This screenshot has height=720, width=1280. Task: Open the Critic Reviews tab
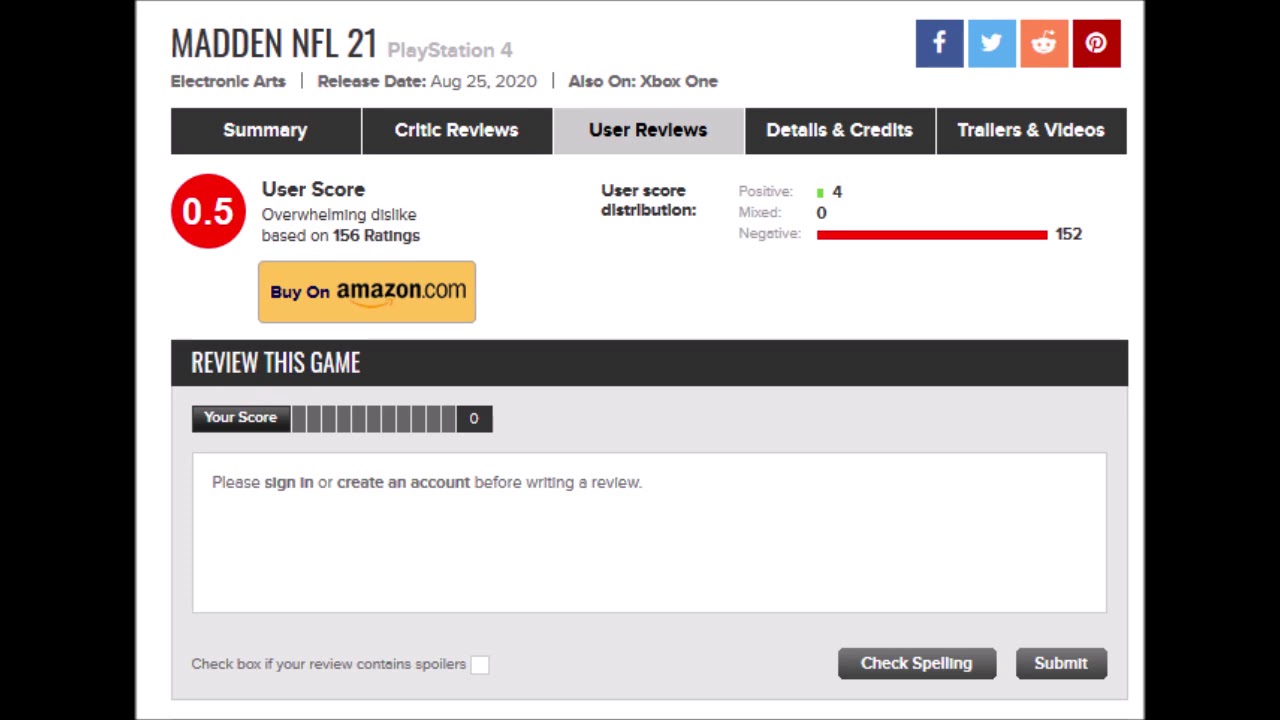coord(457,131)
